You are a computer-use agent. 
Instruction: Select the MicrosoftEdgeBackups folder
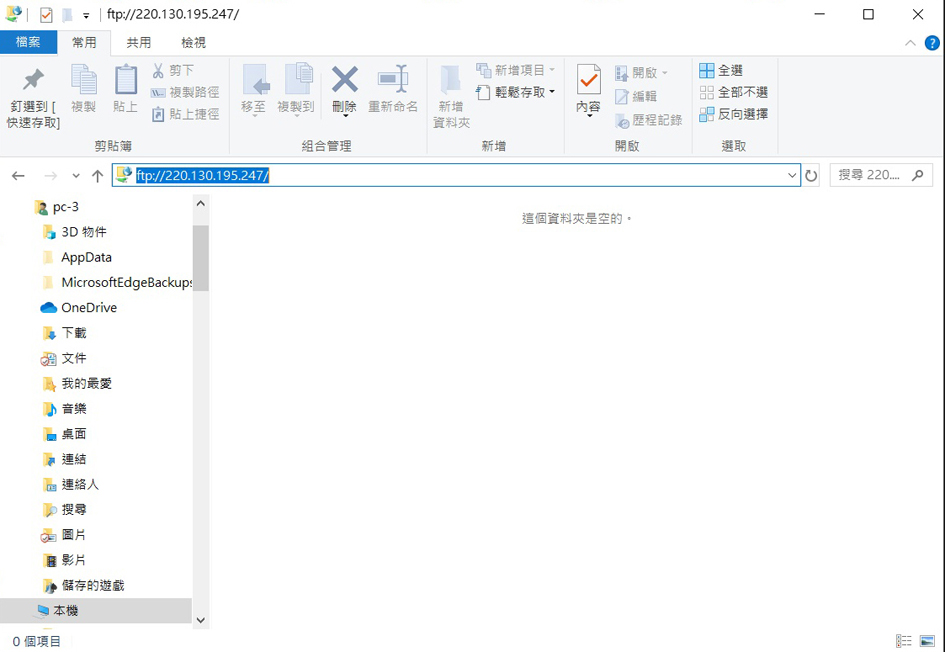(x=118, y=283)
